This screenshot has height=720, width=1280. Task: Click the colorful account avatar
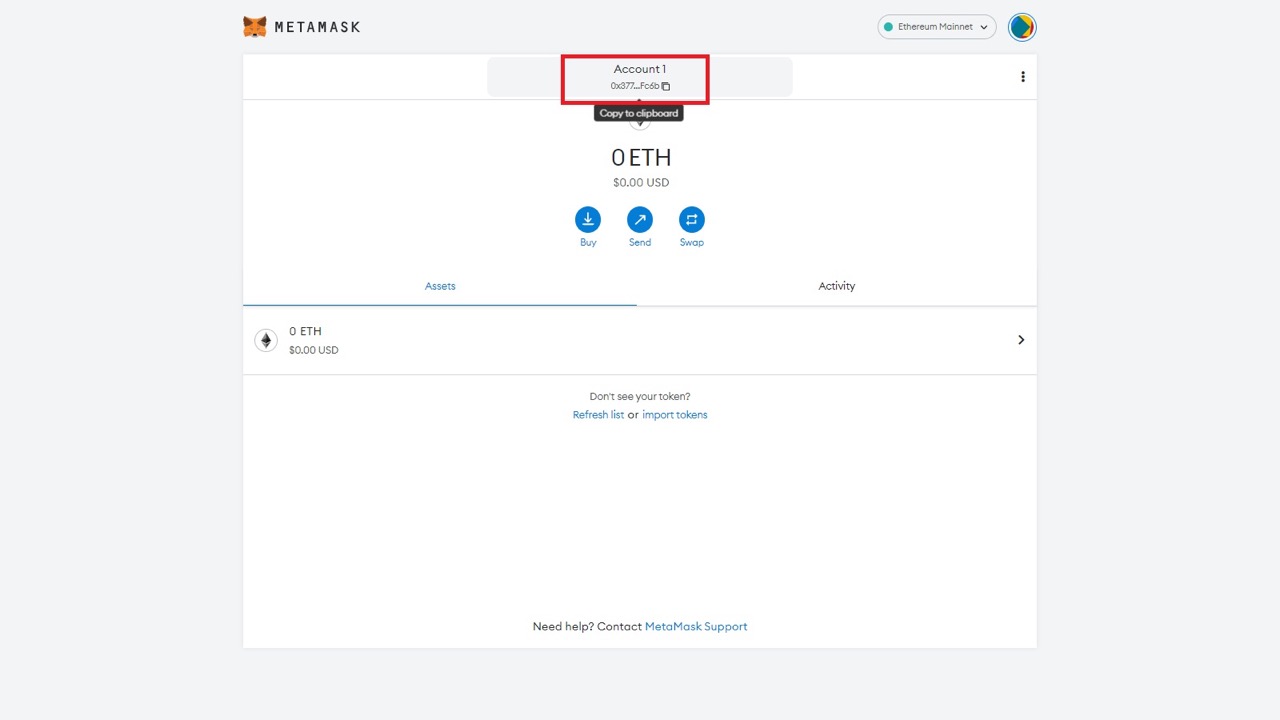(x=1021, y=27)
